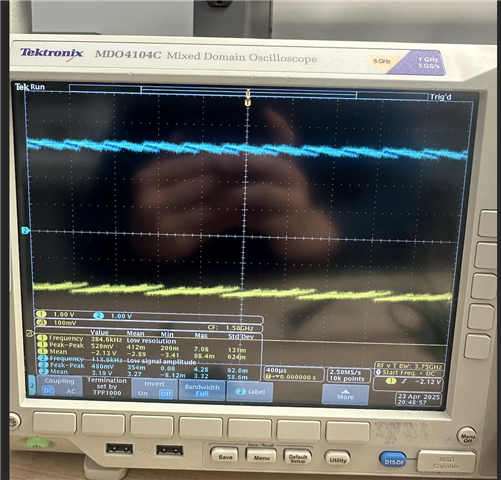501x480 pixels.
Task: Click the Tektronix logo
Action: point(51,54)
